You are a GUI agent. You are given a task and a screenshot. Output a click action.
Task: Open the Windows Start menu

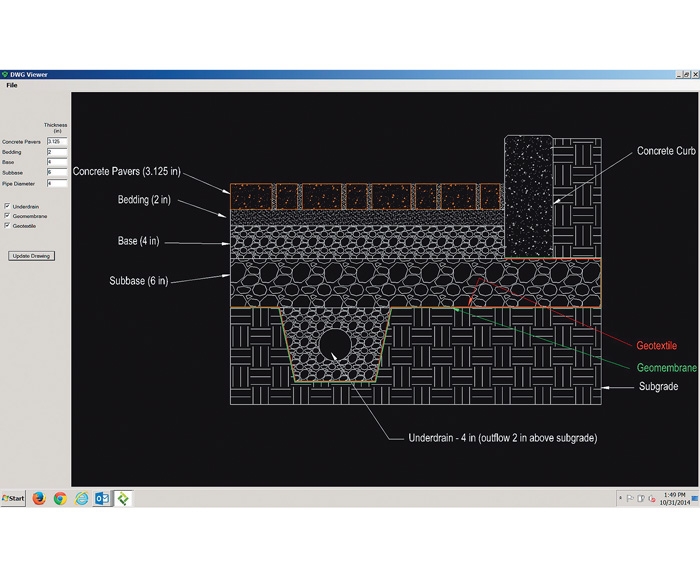tap(14, 498)
